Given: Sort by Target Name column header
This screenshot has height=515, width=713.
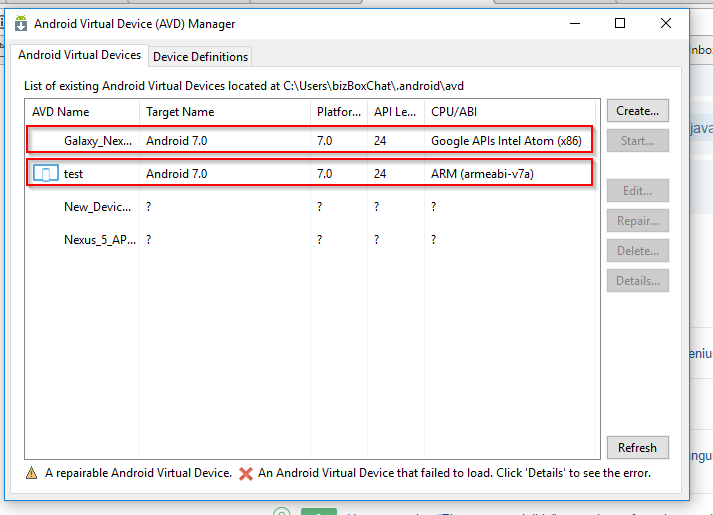Looking at the screenshot, I should click(x=225, y=112).
